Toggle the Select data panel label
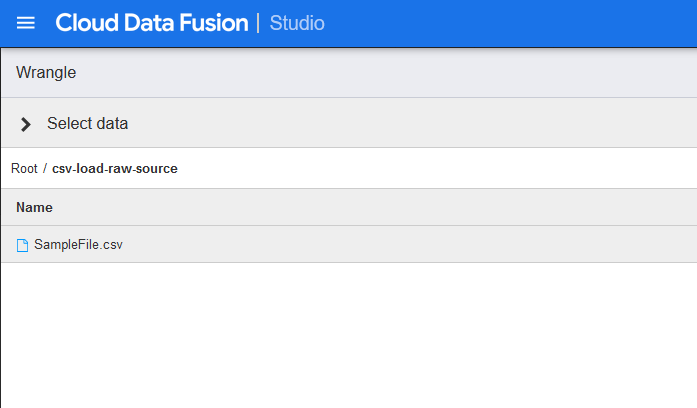 click(88, 123)
